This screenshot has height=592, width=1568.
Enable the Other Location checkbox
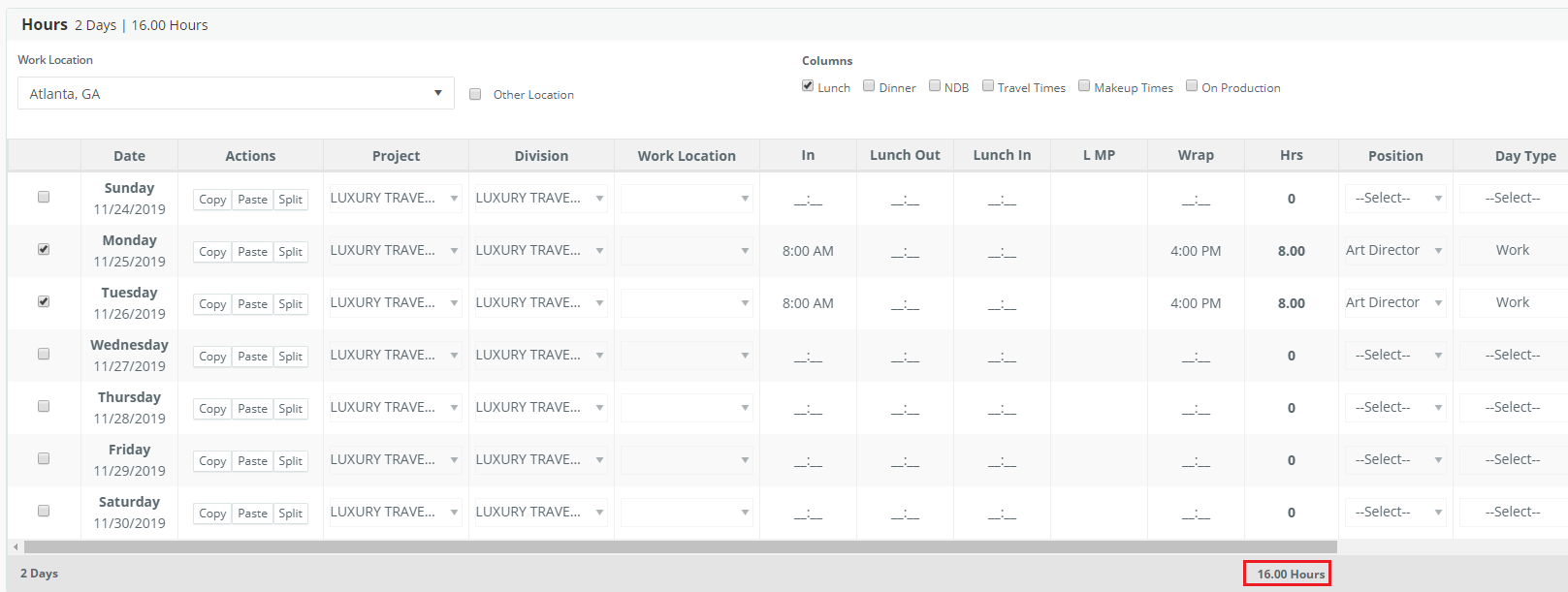click(x=475, y=95)
